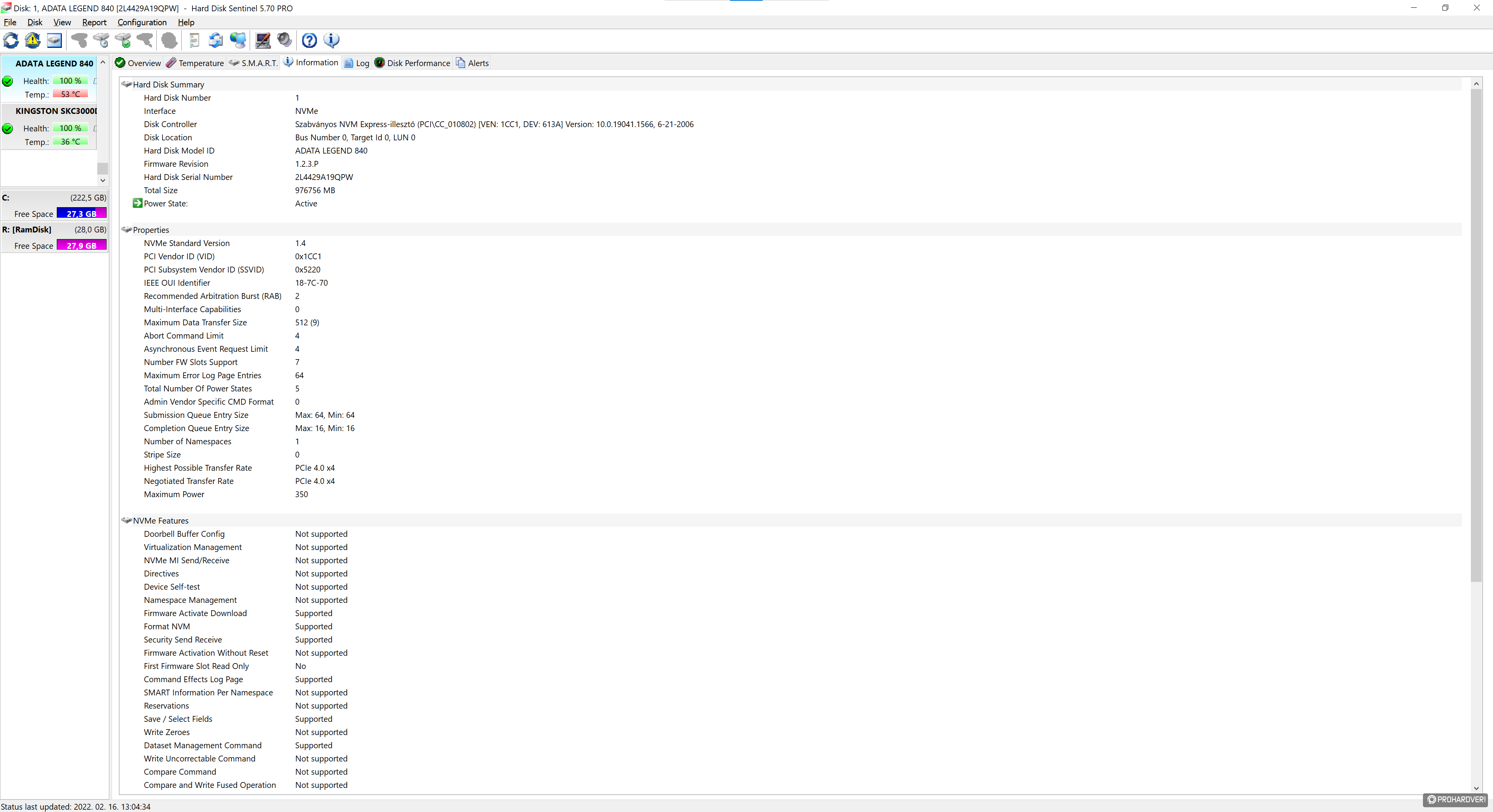Image resolution: width=1493 pixels, height=812 pixels.
Task: Select the Information tab
Action: coord(311,63)
